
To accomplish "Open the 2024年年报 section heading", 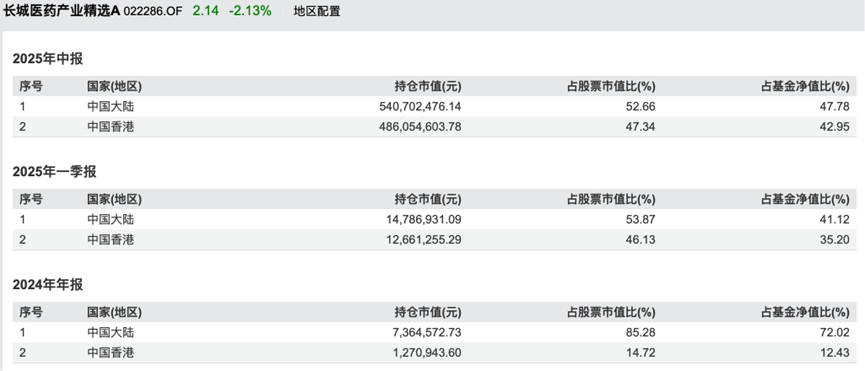I will [x=48, y=285].
